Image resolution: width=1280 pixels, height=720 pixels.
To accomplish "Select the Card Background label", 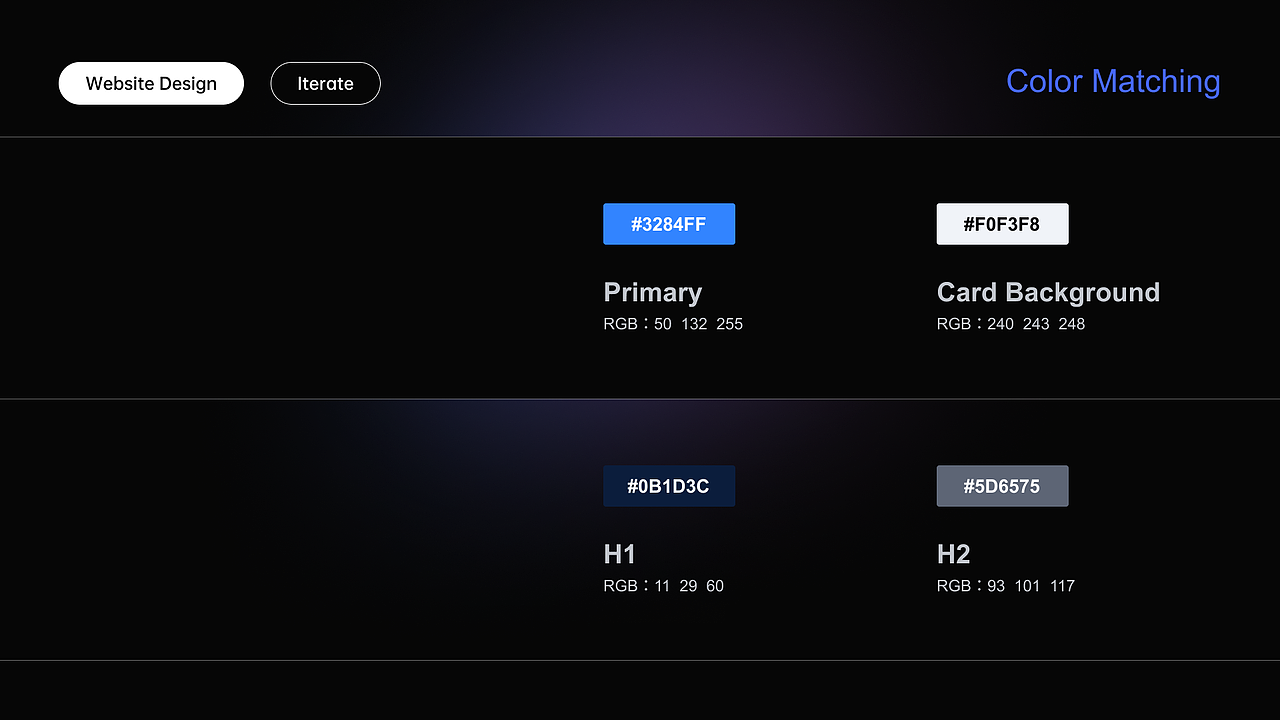I will [x=1048, y=292].
